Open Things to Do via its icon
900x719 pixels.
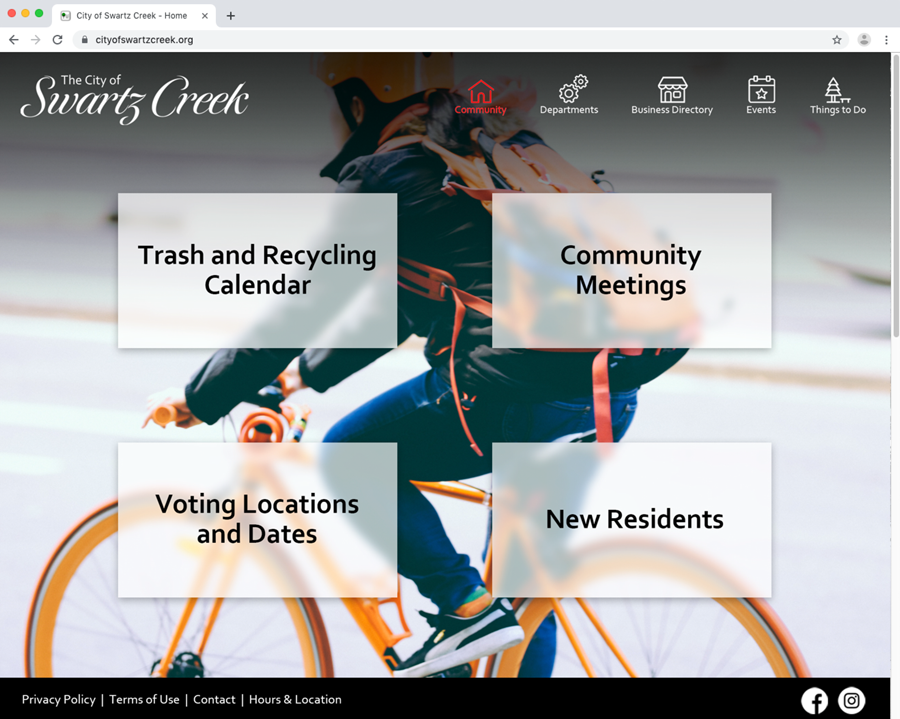pyautogui.click(x=837, y=87)
